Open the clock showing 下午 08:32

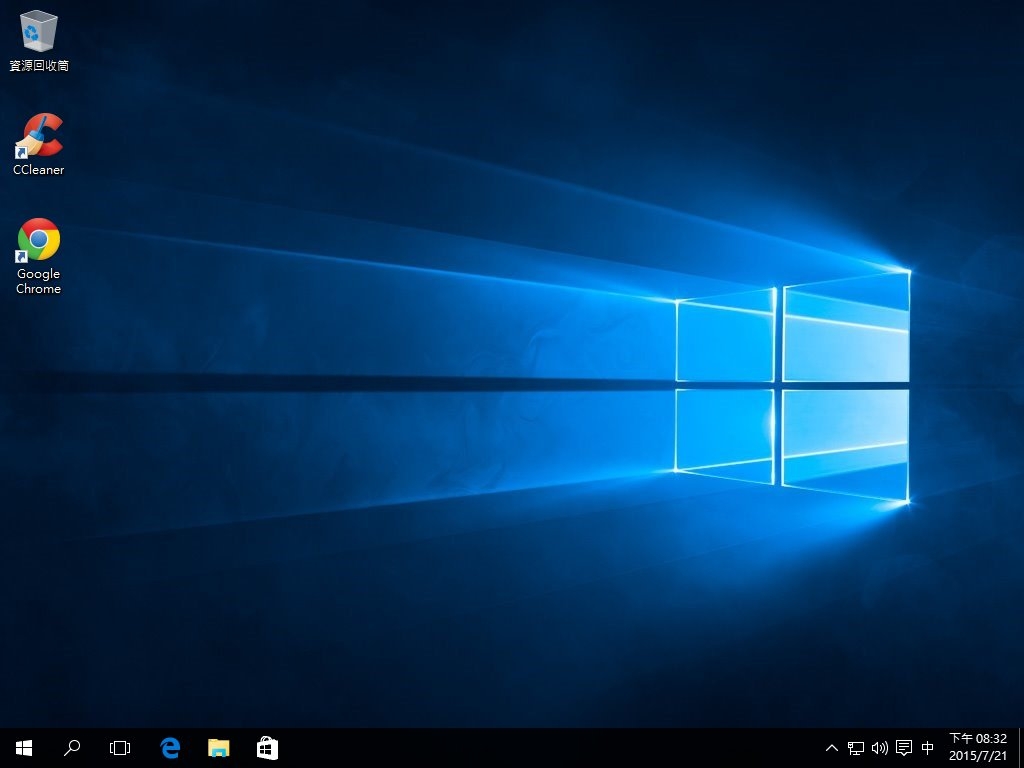point(978,748)
